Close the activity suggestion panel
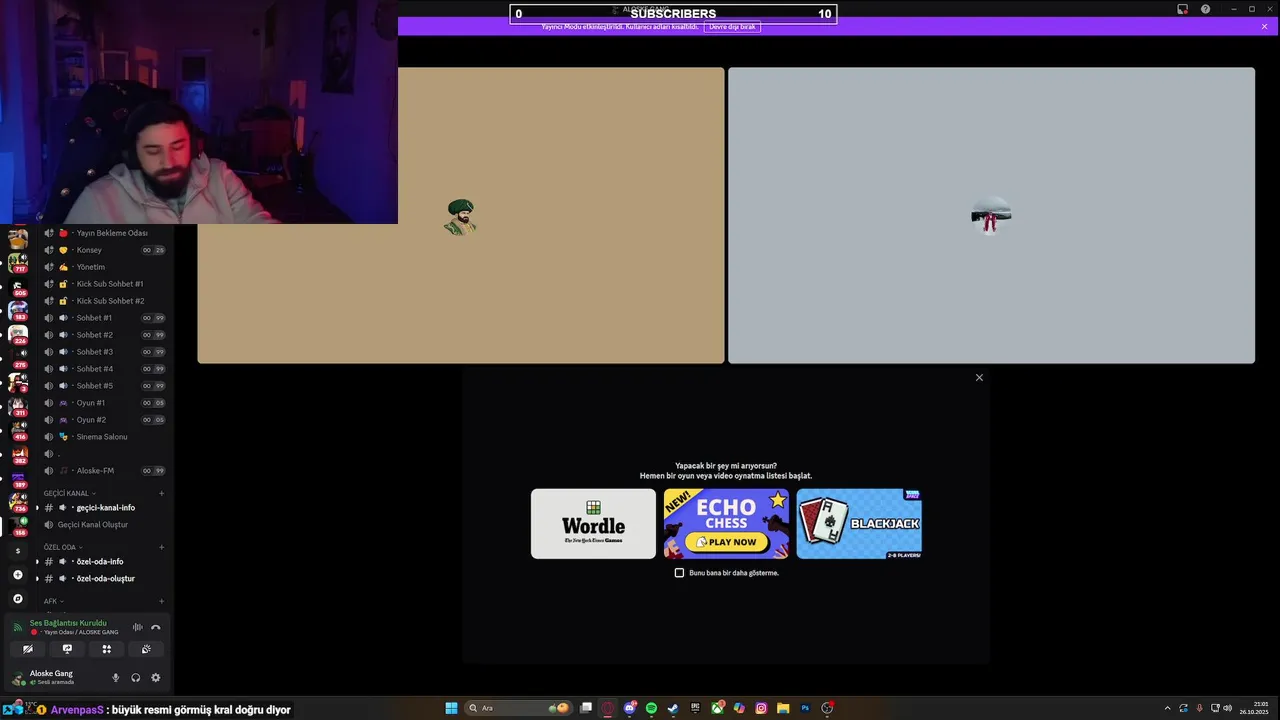Image resolution: width=1280 pixels, height=720 pixels. coord(979,377)
